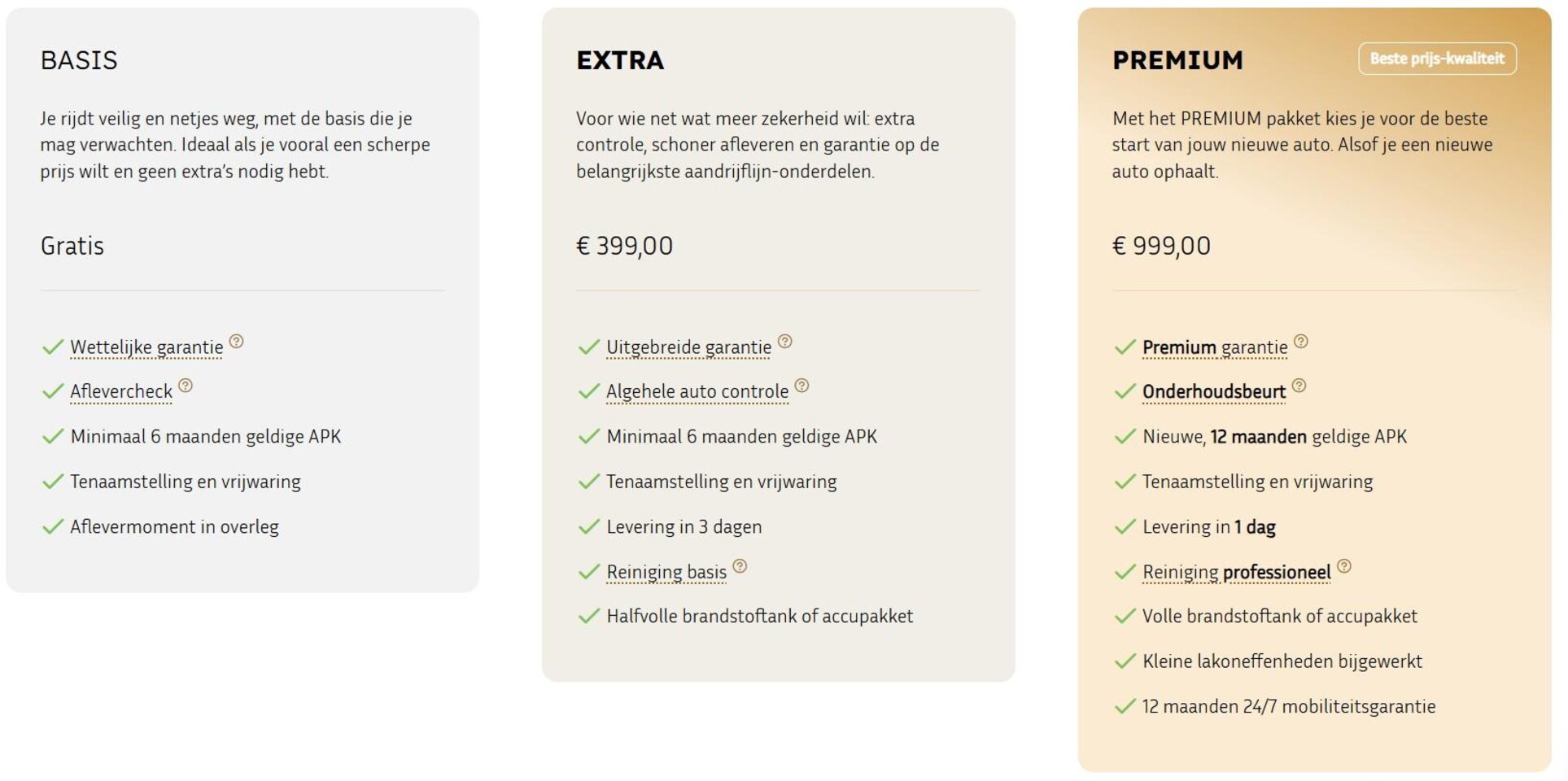
Task: Open the Algehele auto controle link
Action: click(697, 391)
